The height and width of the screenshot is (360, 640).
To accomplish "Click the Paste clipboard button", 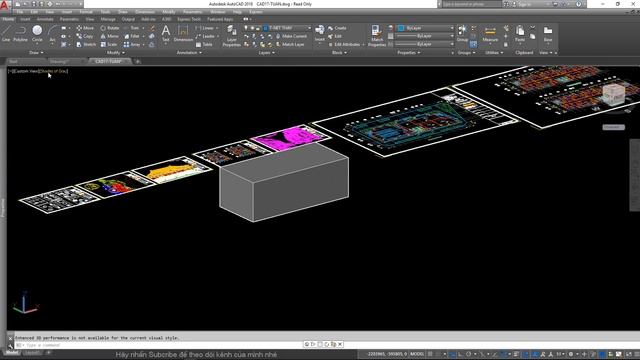I will pyautogui.click(x=520, y=34).
